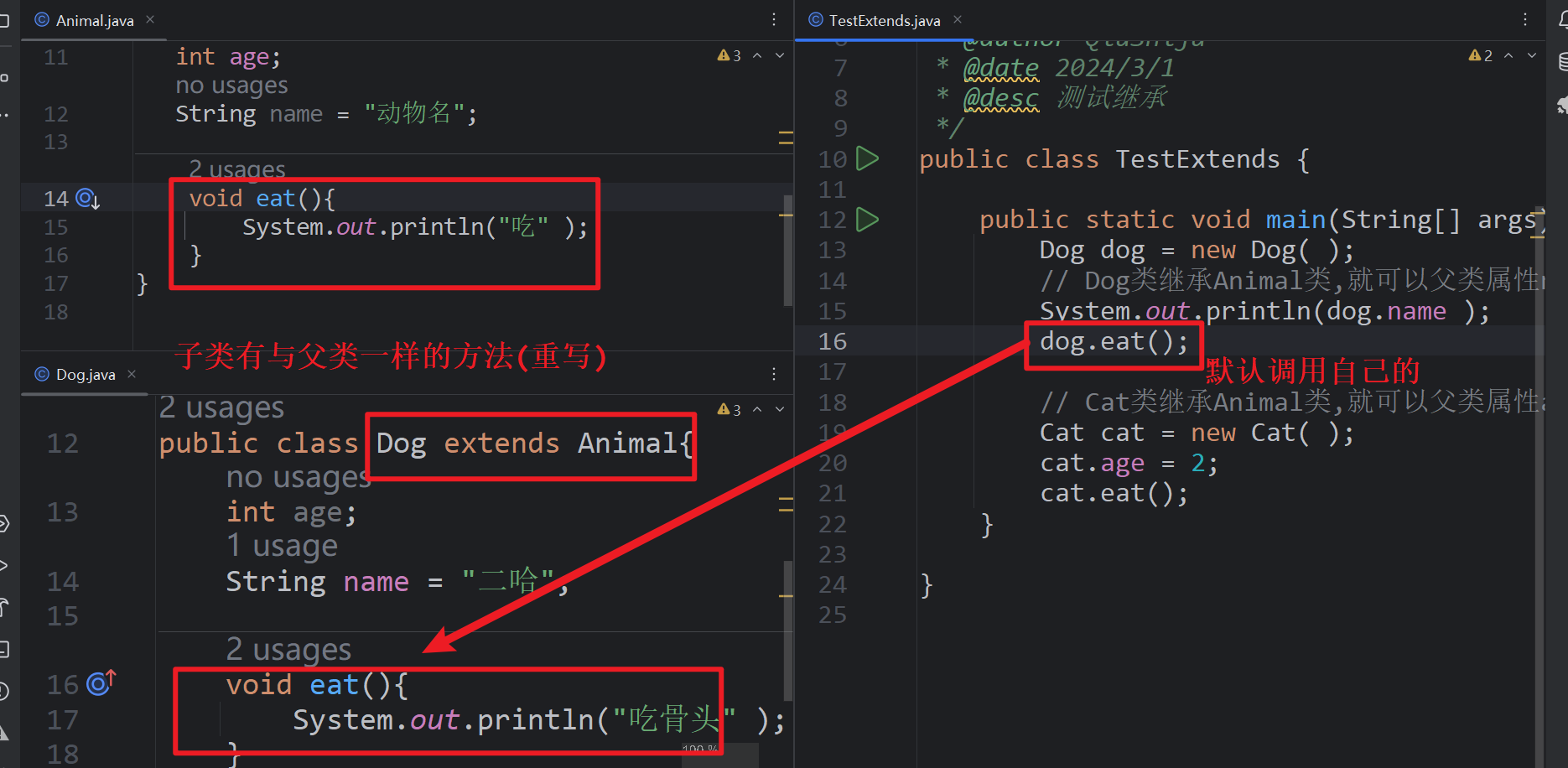The image size is (1568, 768).
Task: Open the Database tool window
Action: coord(1562,62)
